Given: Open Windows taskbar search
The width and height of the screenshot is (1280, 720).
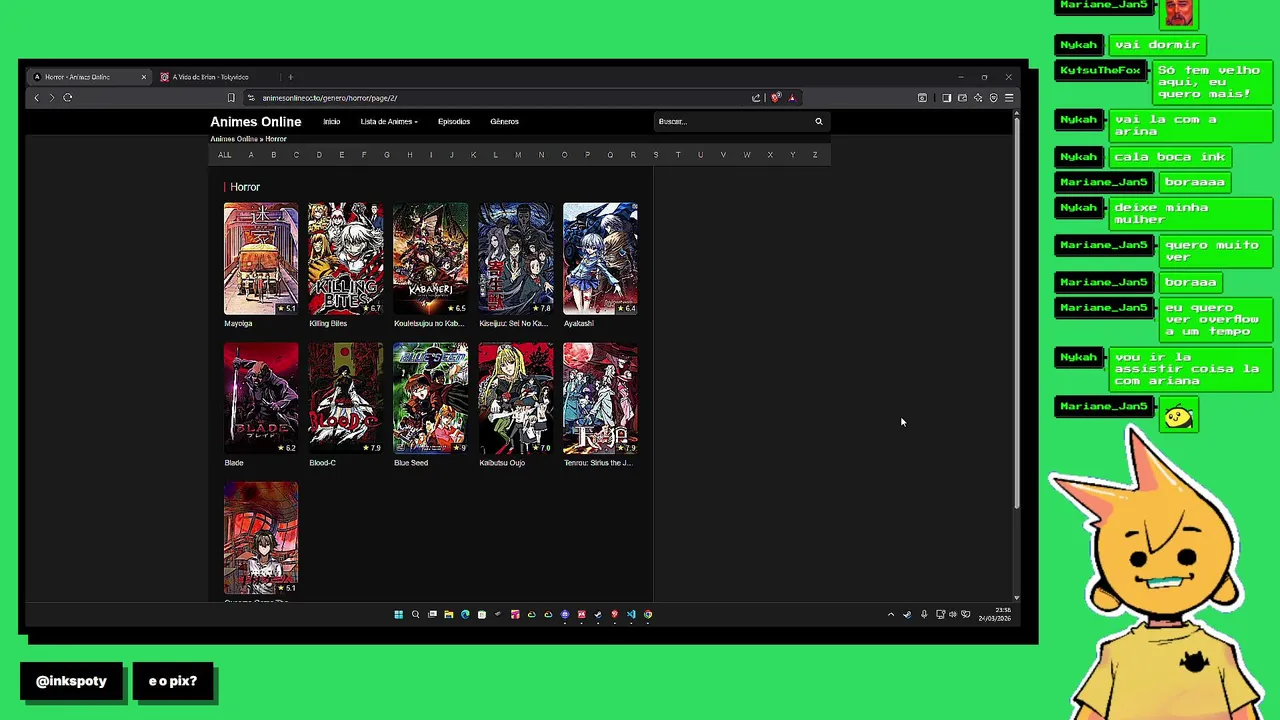Looking at the screenshot, I should pos(415,614).
